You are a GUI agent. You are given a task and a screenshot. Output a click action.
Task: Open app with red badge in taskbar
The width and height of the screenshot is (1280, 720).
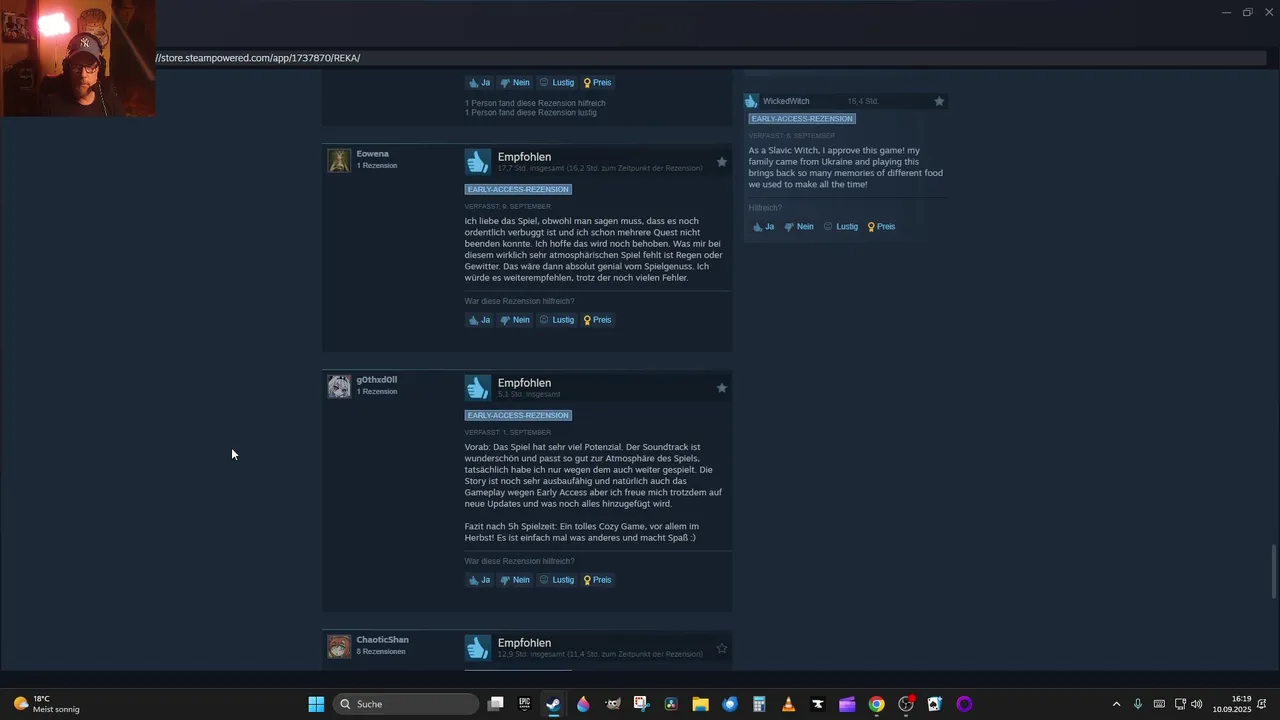click(906, 704)
